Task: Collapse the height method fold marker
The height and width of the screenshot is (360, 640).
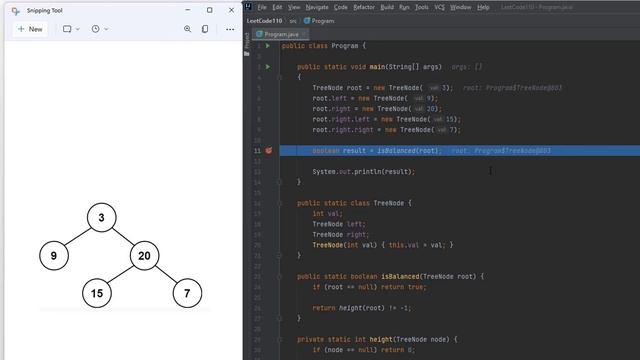Action: (x=280, y=340)
